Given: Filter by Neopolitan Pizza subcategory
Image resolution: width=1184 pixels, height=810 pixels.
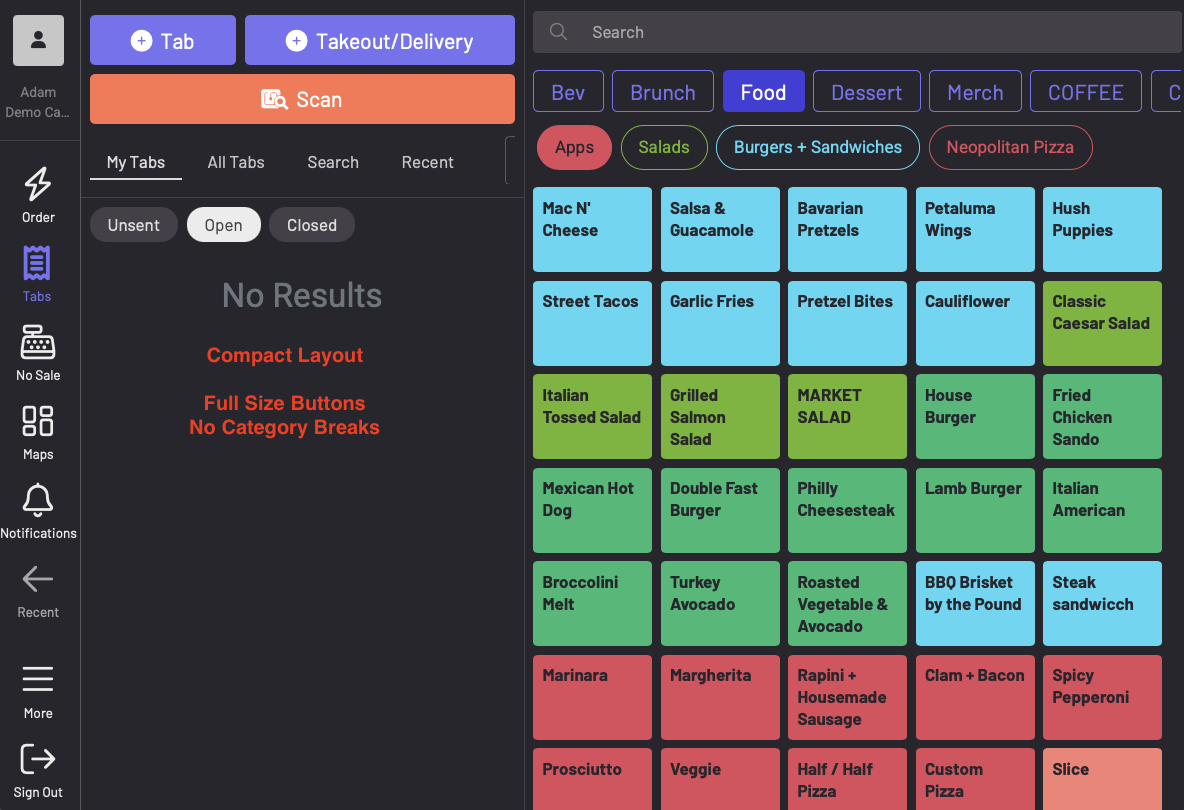Looking at the screenshot, I should pos(1010,147).
